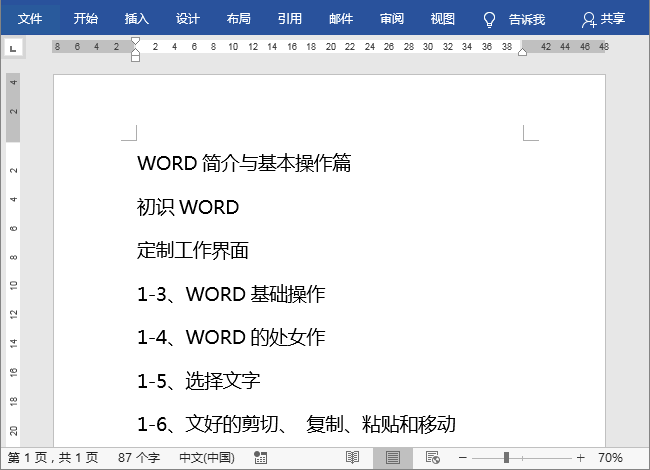Open the 文件 (File) tab
Viewport: 650px width, 470px height.
click(30, 19)
